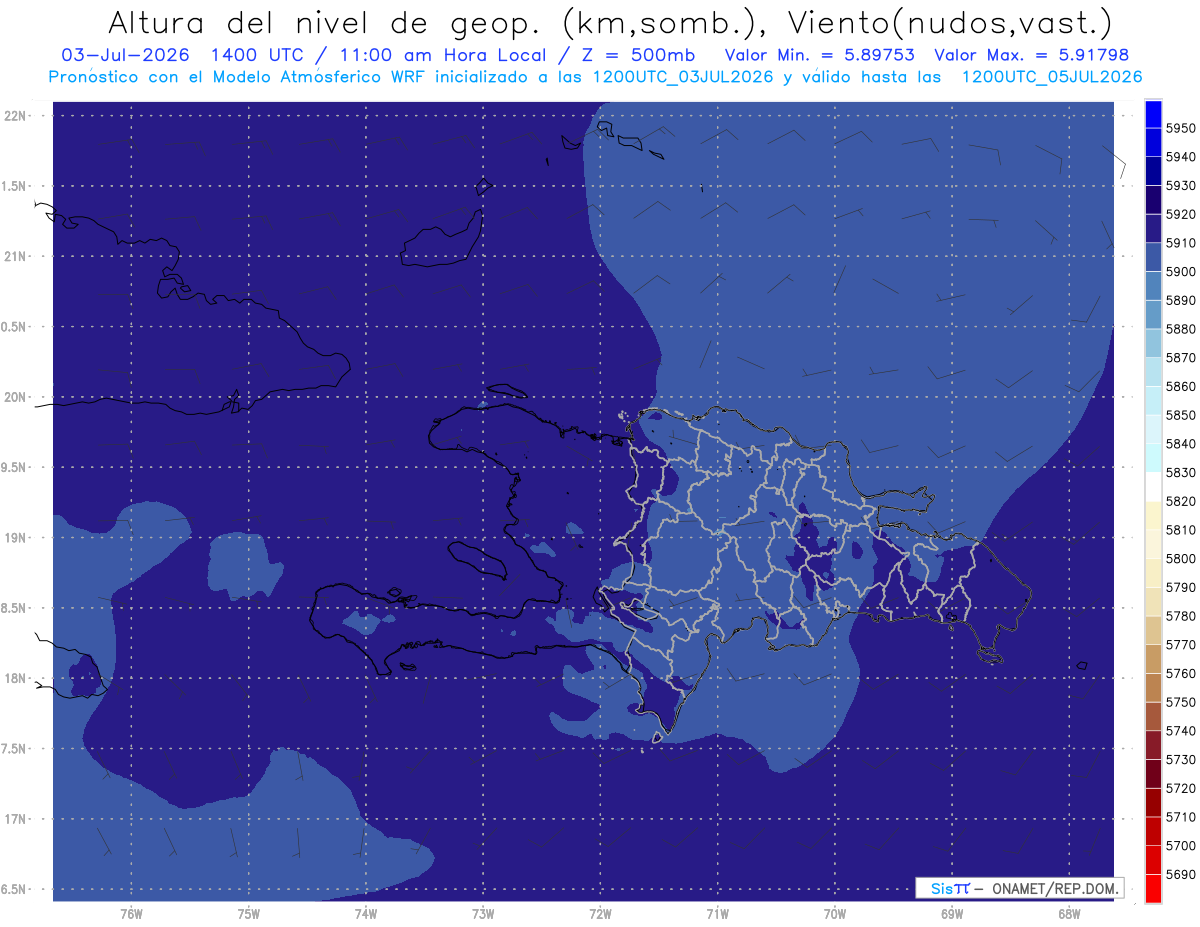
Task: Click the '69W' longitude label
Action: pyautogui.click(x=952, y=913)
